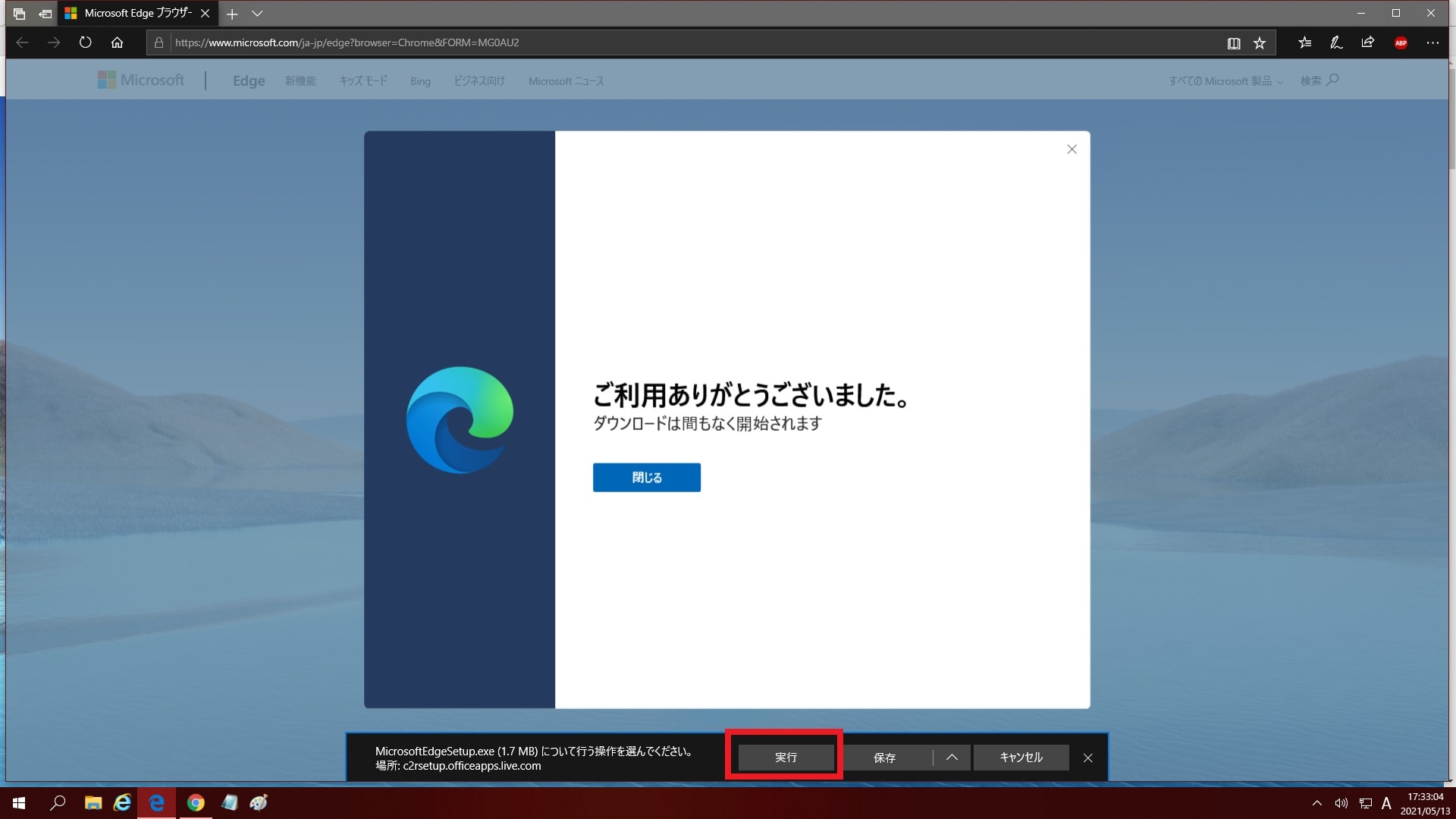Open File Explorer from the taskbar

(x=93, y=803)
